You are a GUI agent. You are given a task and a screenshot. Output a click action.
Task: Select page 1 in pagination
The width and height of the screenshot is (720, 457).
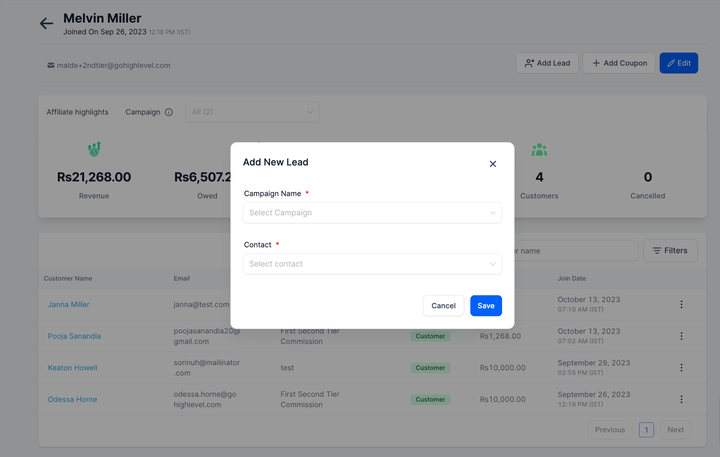(x=646, y=430)
